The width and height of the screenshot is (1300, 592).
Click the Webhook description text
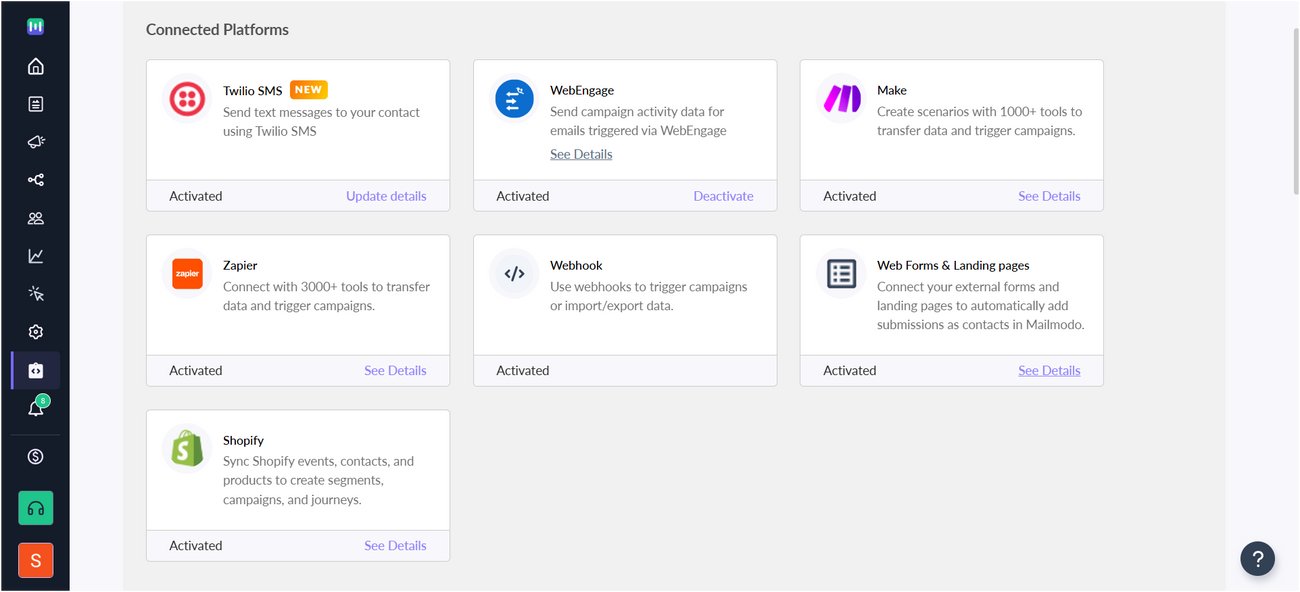click(649, 296)
